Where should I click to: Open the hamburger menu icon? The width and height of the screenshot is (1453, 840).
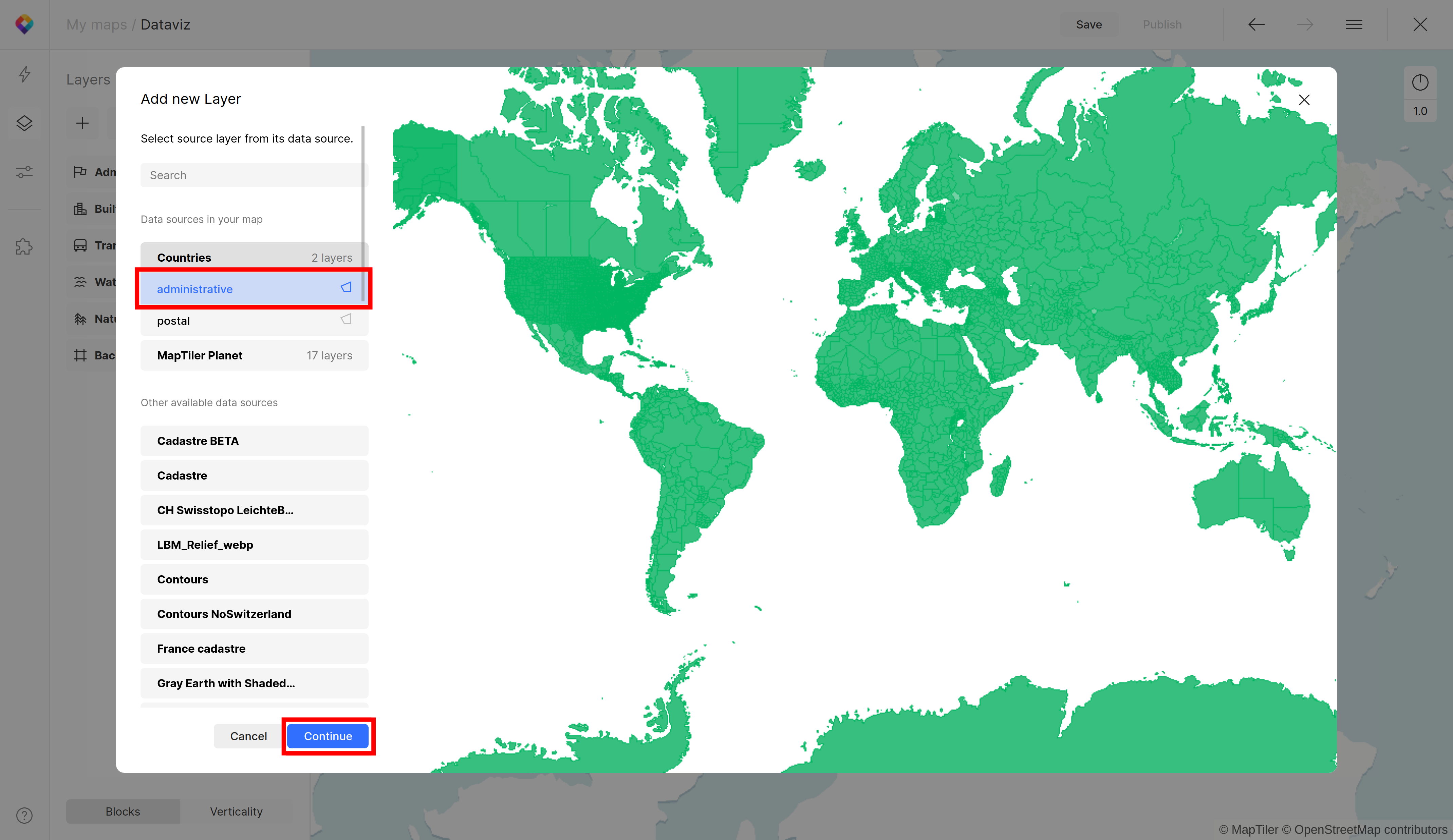(1354, 24)
